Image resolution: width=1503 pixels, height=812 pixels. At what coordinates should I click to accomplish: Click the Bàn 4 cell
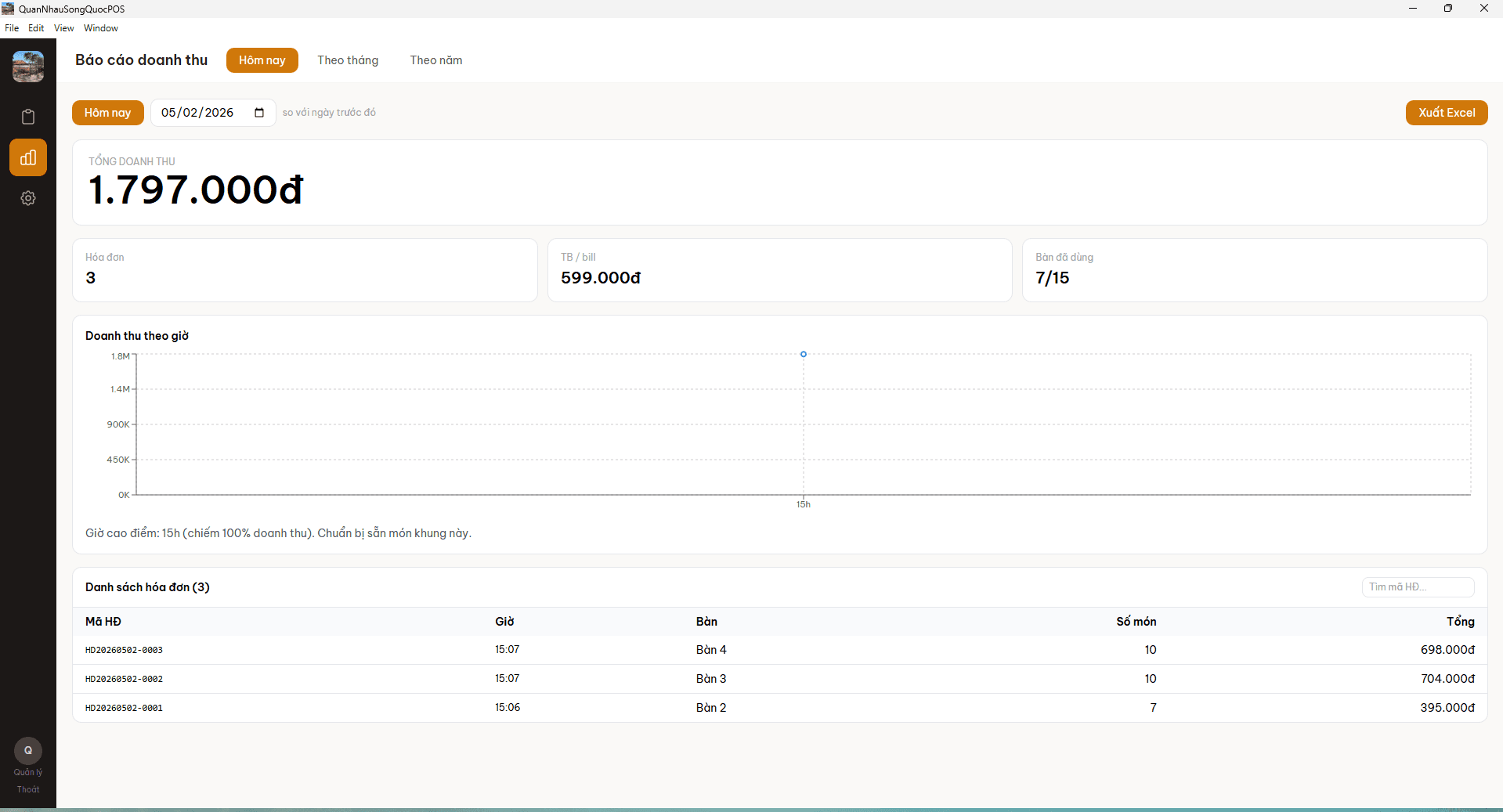click(711, 650)
